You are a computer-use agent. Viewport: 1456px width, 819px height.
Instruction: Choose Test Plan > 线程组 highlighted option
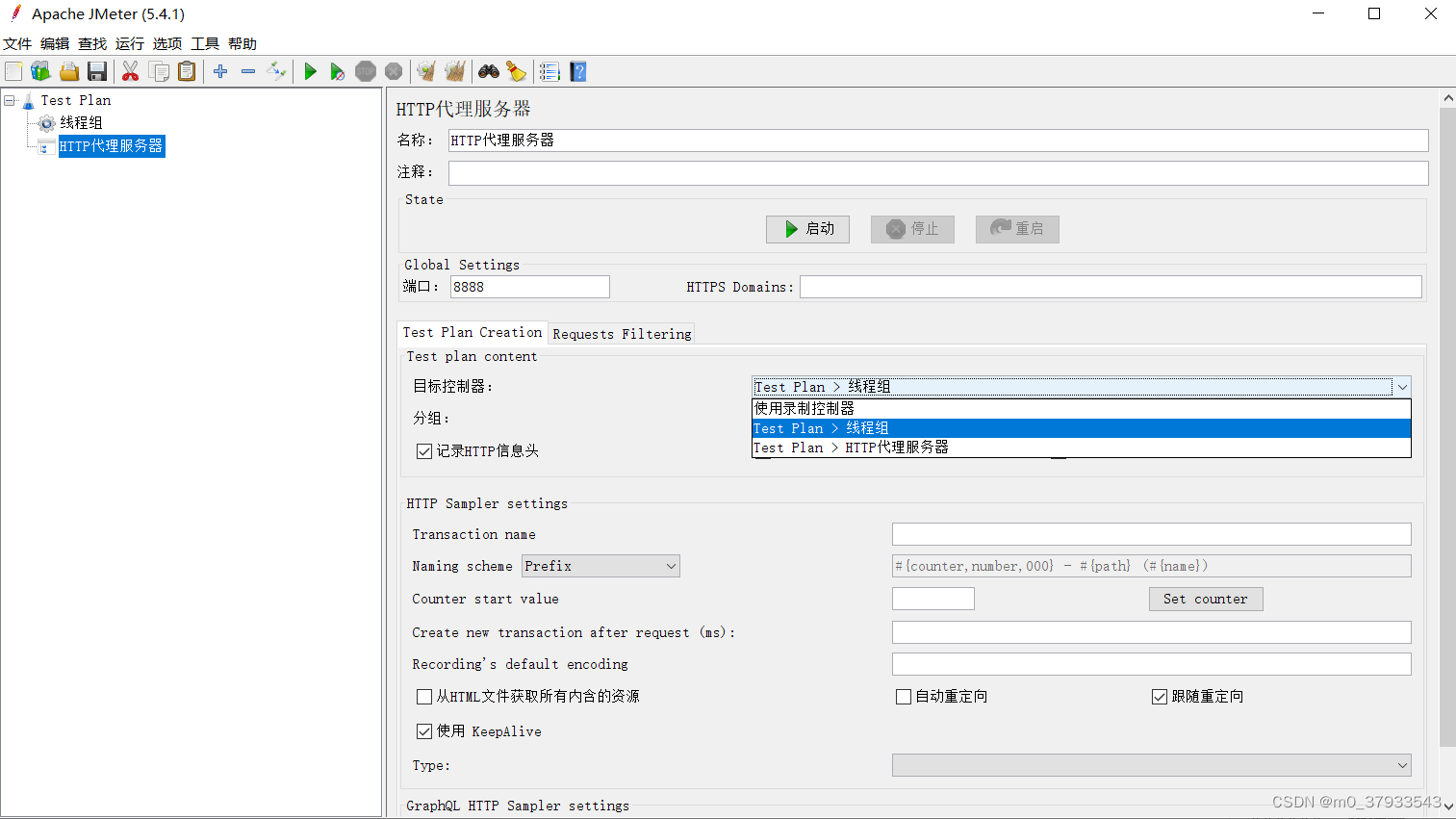tap(1081, 428)
